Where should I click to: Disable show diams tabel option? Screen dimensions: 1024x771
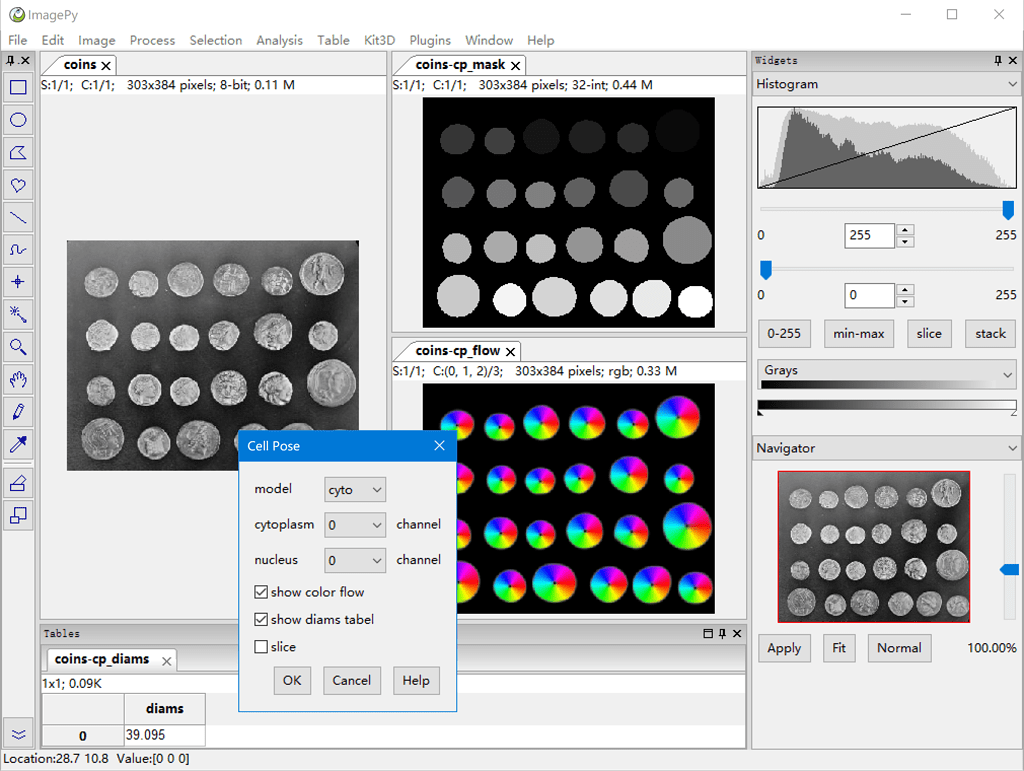(261, 619)
